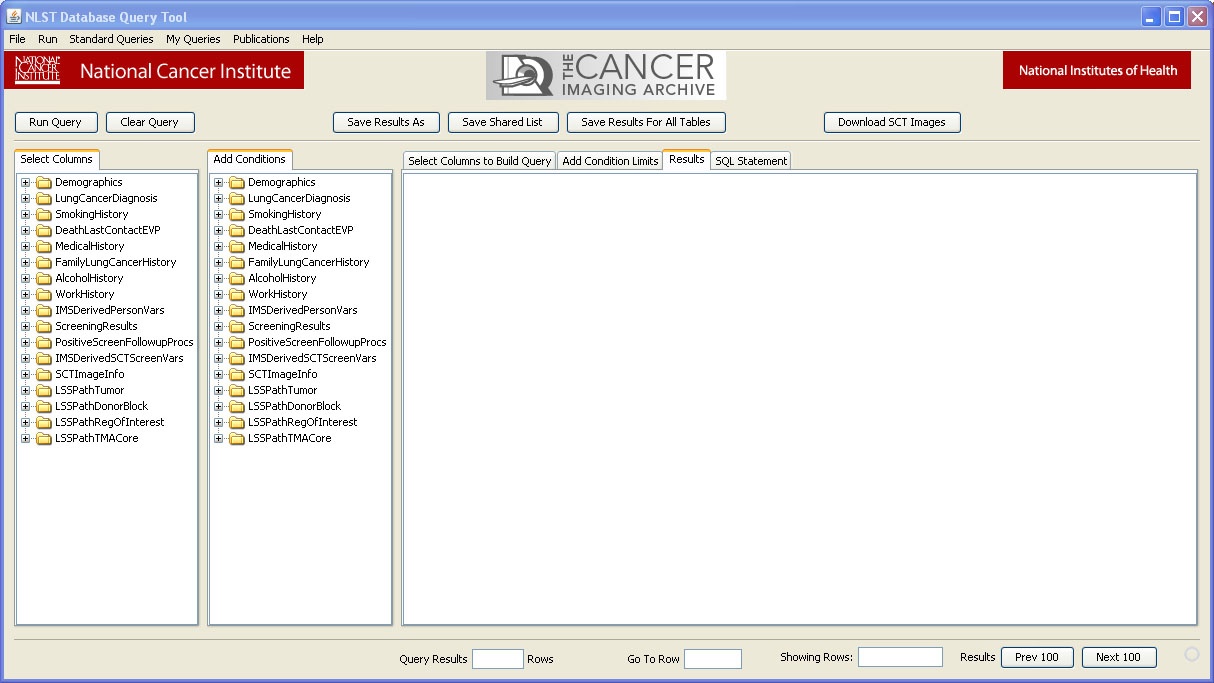
Task: Click ScreeningResults folder icon in Select Columns
Action: pos(43,327)
